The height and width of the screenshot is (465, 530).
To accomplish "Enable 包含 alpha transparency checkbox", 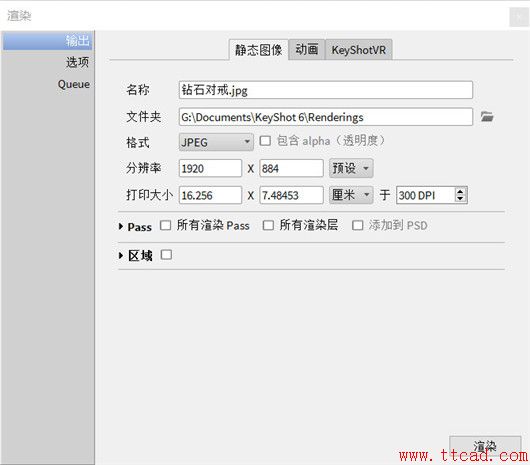I will 265,141.
